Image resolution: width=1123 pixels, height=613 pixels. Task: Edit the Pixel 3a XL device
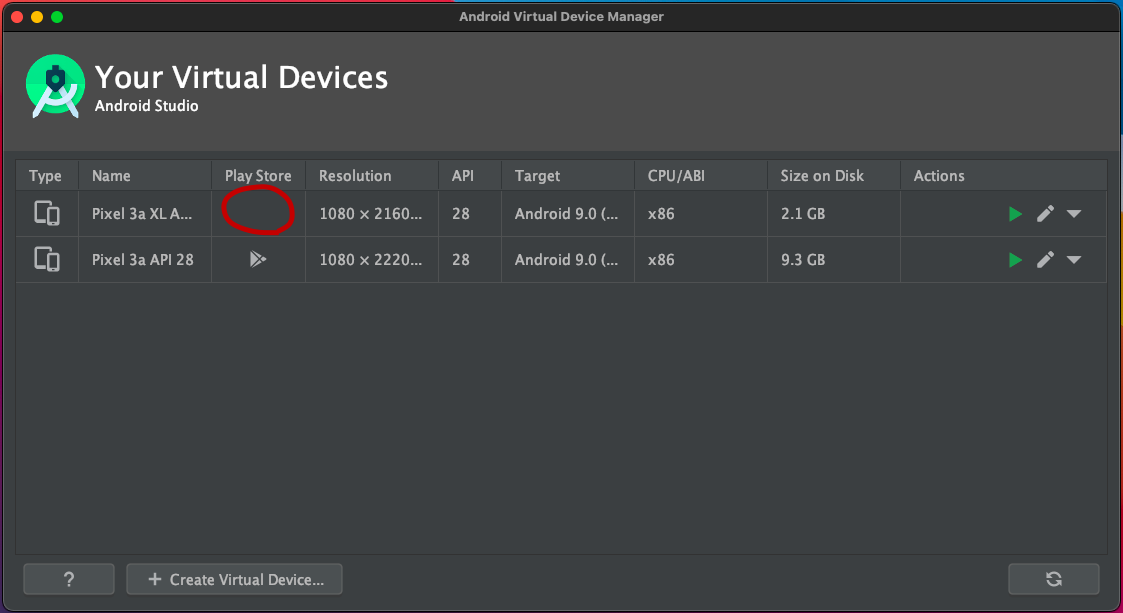1045,213
